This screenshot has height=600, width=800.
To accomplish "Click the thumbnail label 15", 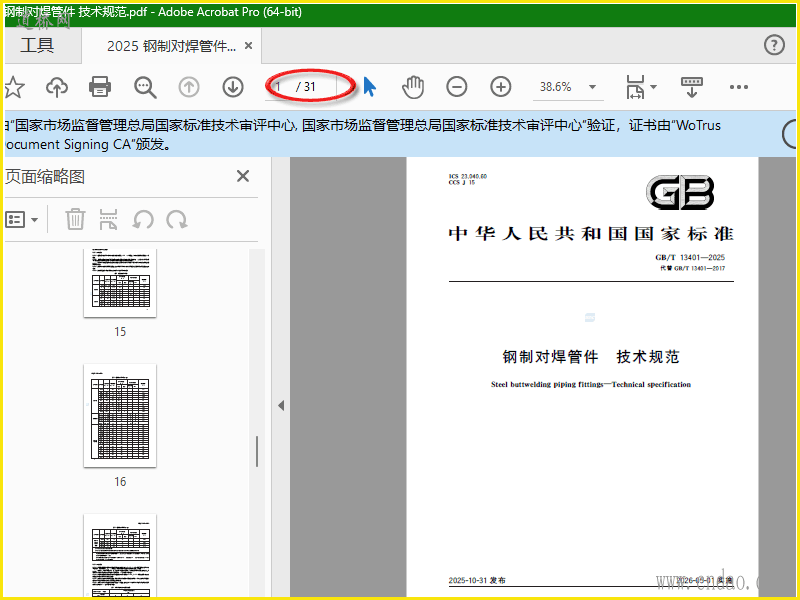I will 120,332.
